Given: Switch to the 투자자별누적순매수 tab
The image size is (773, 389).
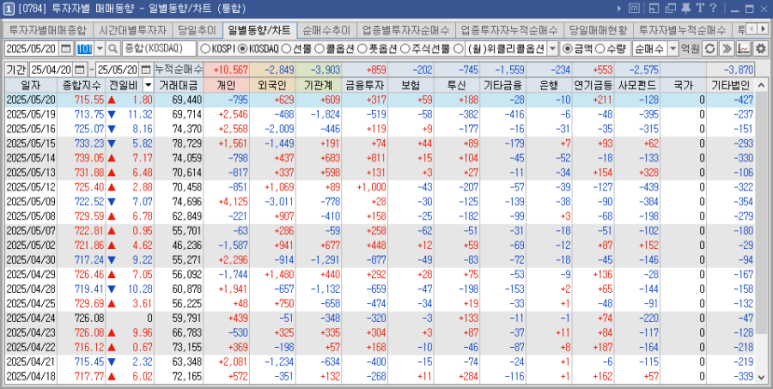Looking at the screenshot, I should coord(683,30).
